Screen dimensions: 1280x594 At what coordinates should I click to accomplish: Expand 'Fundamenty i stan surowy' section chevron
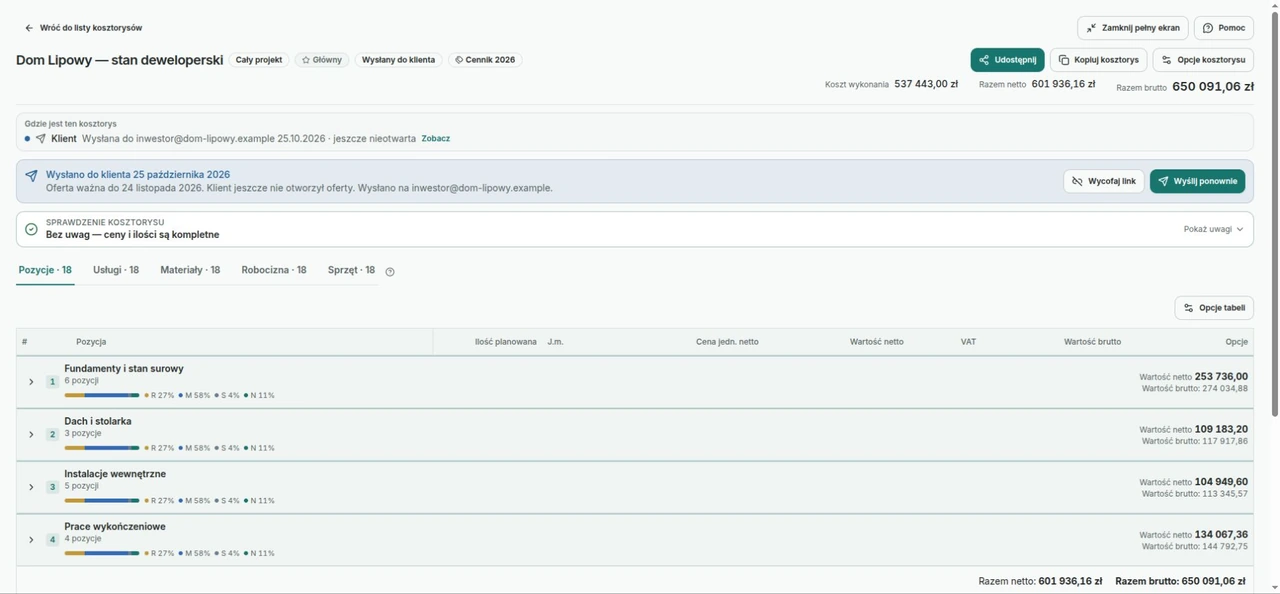[x=31, y=382]
